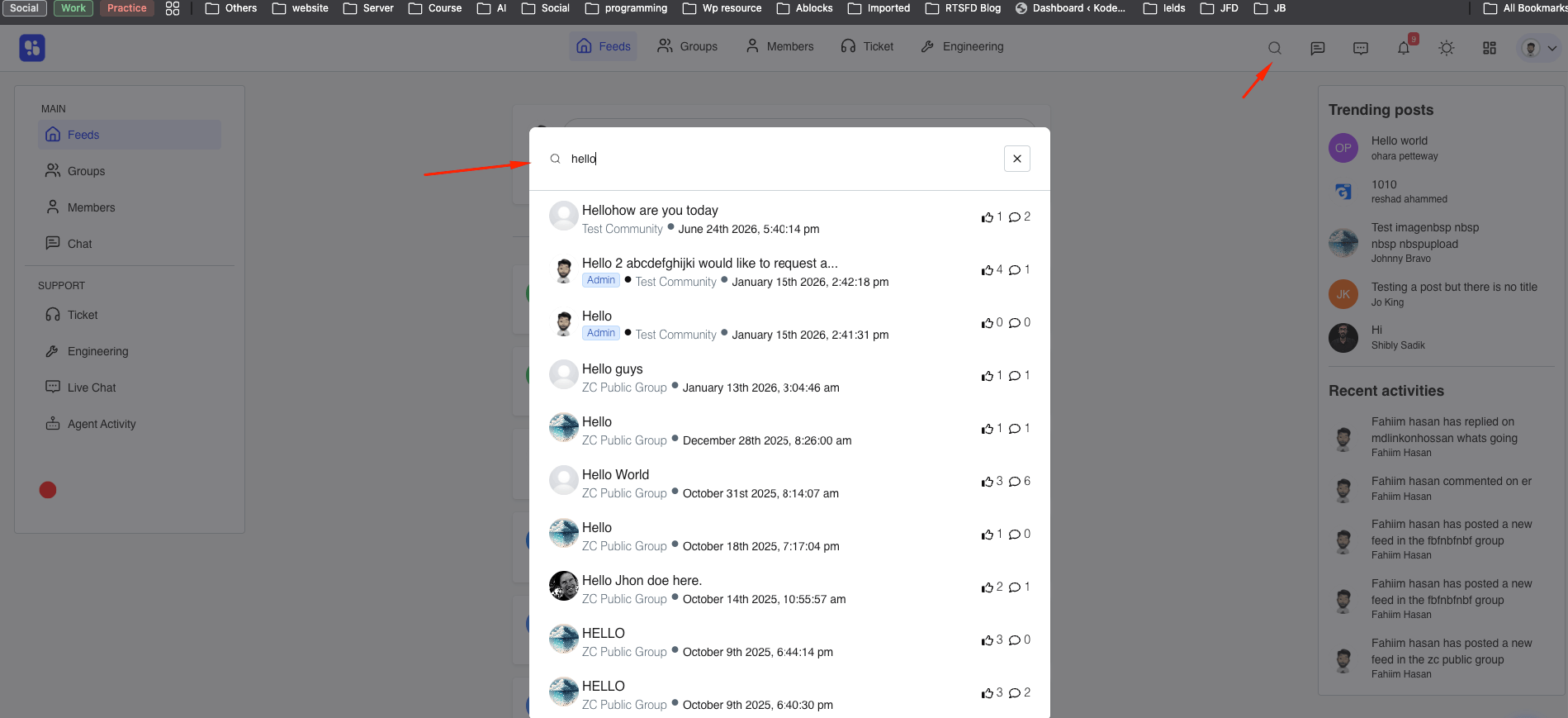This screenshot has width=1568, height=718.
Task: Close the search dialog with X button
Action: (1017, 159)
